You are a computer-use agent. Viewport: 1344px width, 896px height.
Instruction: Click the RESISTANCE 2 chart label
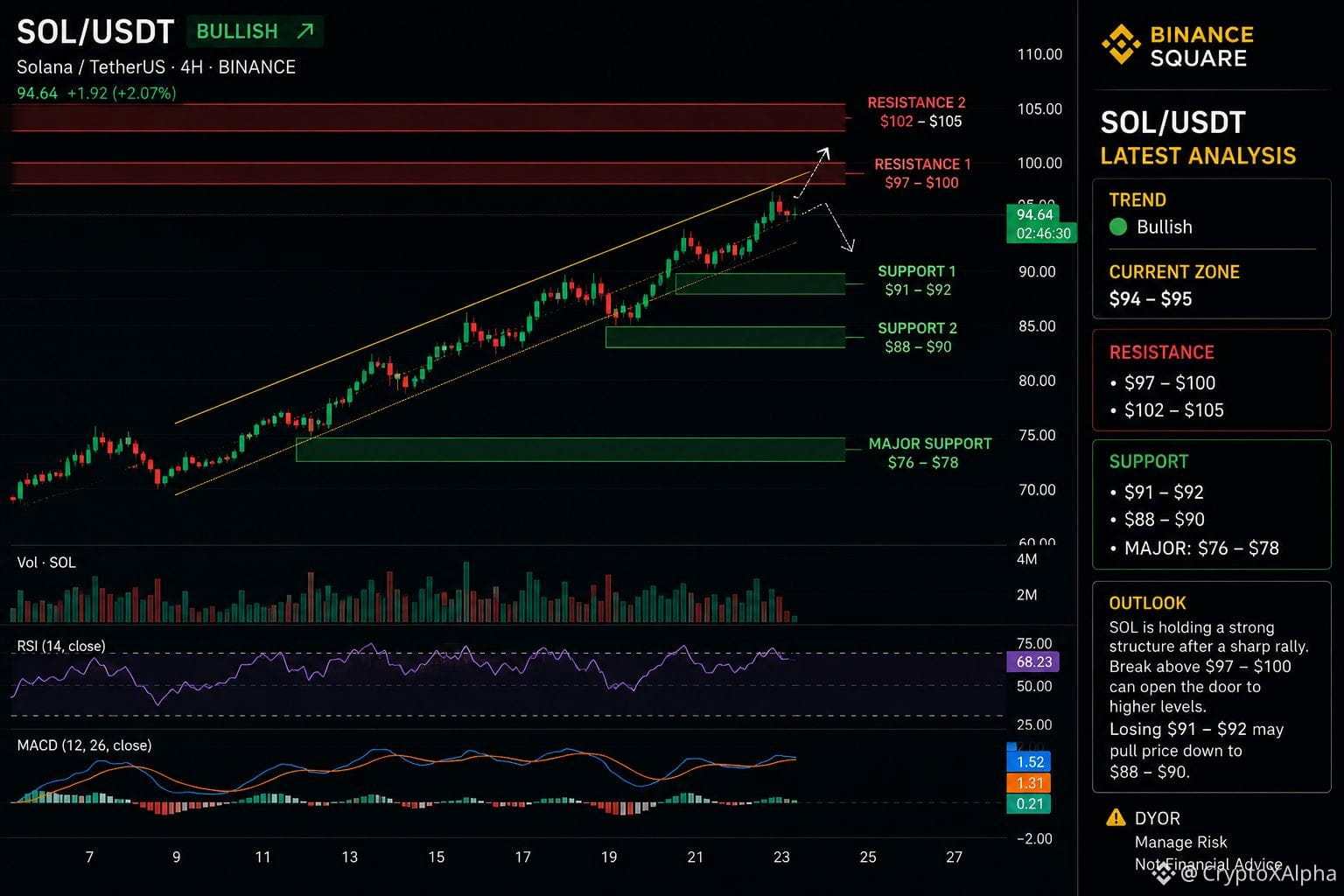916,102
